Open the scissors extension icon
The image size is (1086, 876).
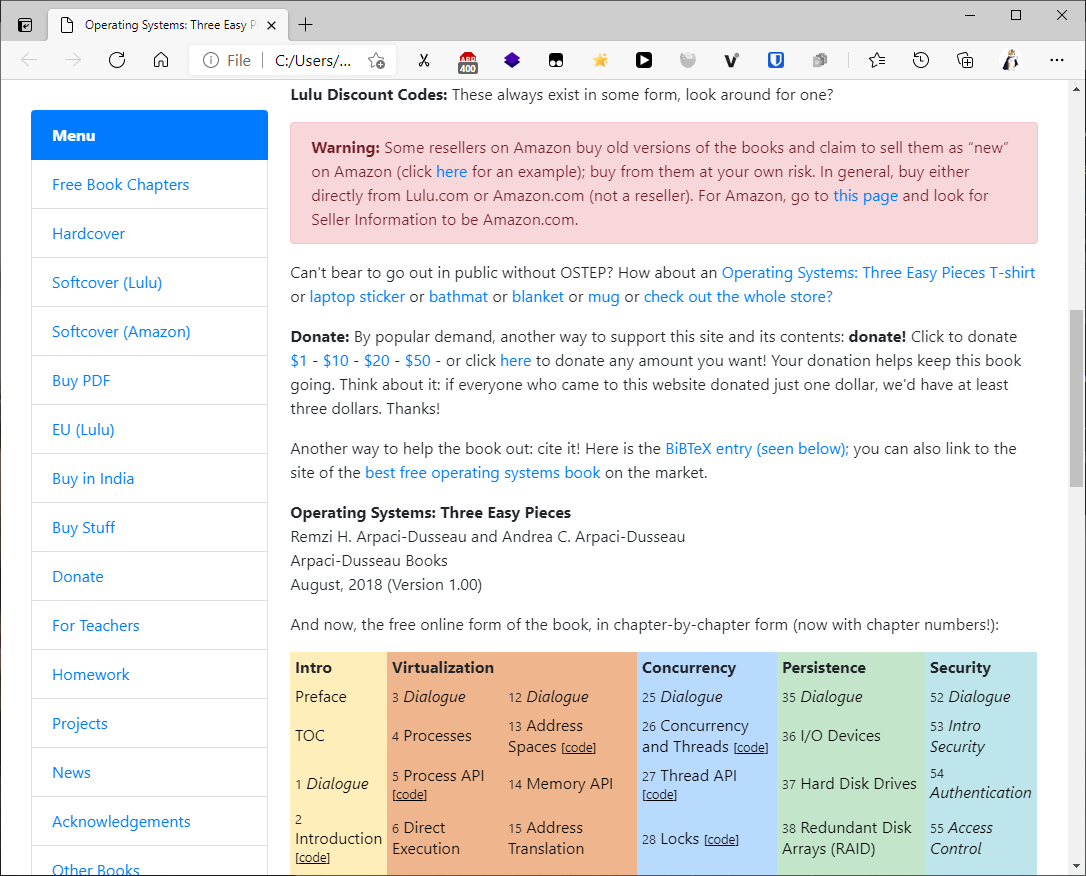pyautogui.click(x=424, y=60)
